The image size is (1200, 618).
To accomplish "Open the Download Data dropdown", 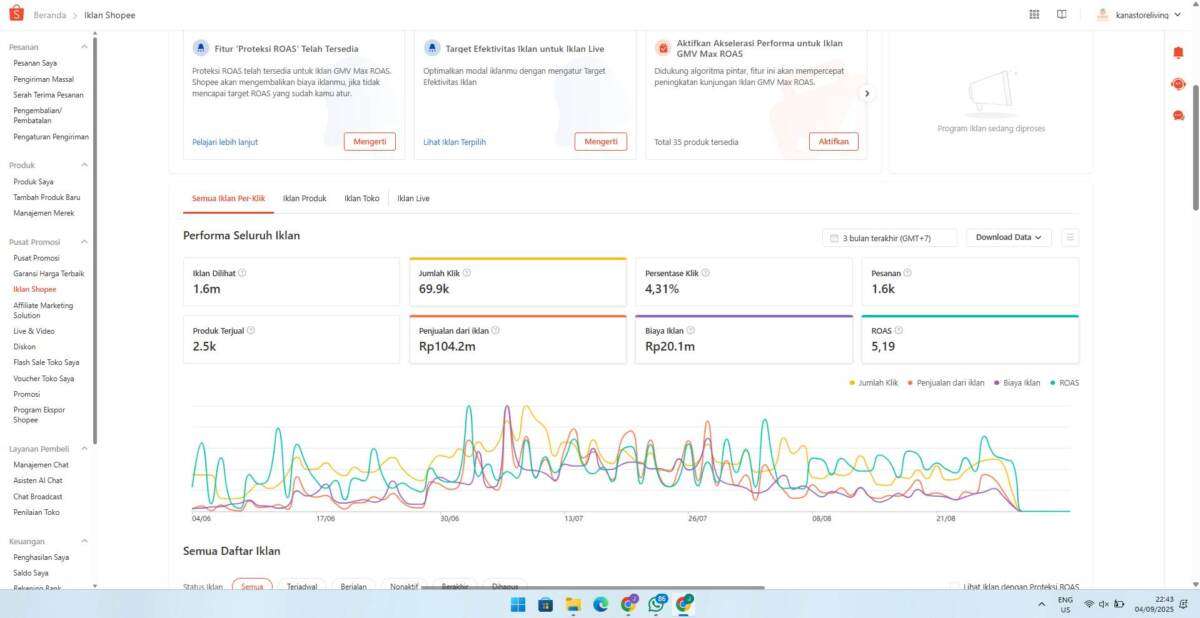I will pyautogui.click(x=1008, y=238).
